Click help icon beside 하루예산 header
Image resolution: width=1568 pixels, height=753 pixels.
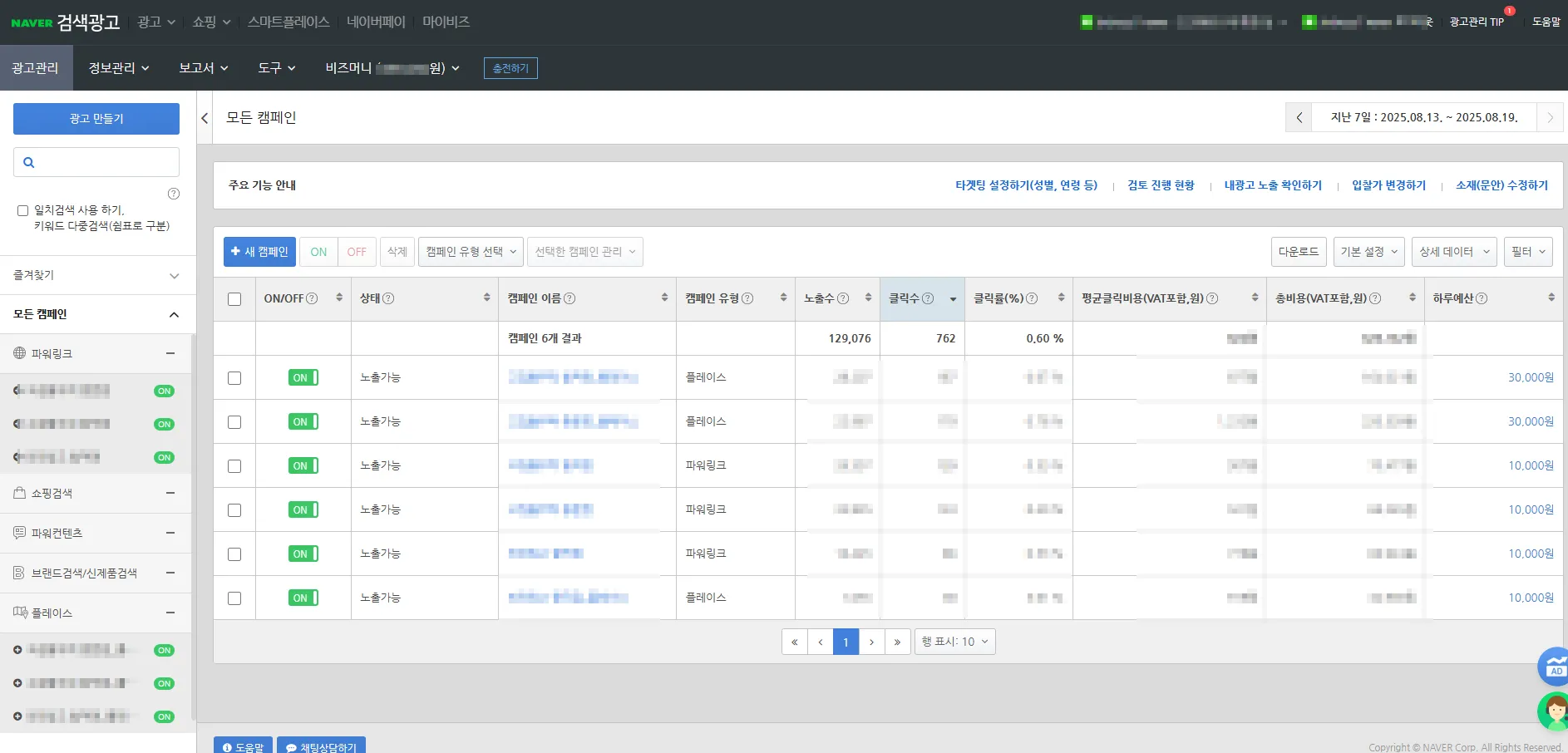tap(1482, 298)
